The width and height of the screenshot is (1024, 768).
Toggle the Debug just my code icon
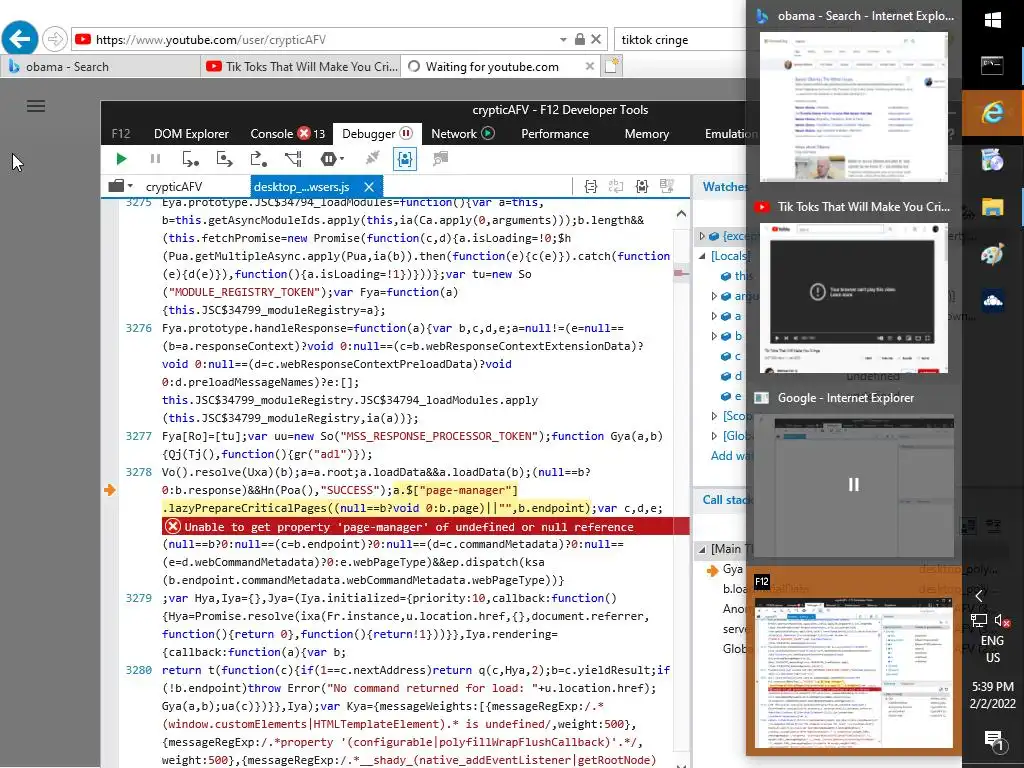click(x=405, y=159)
